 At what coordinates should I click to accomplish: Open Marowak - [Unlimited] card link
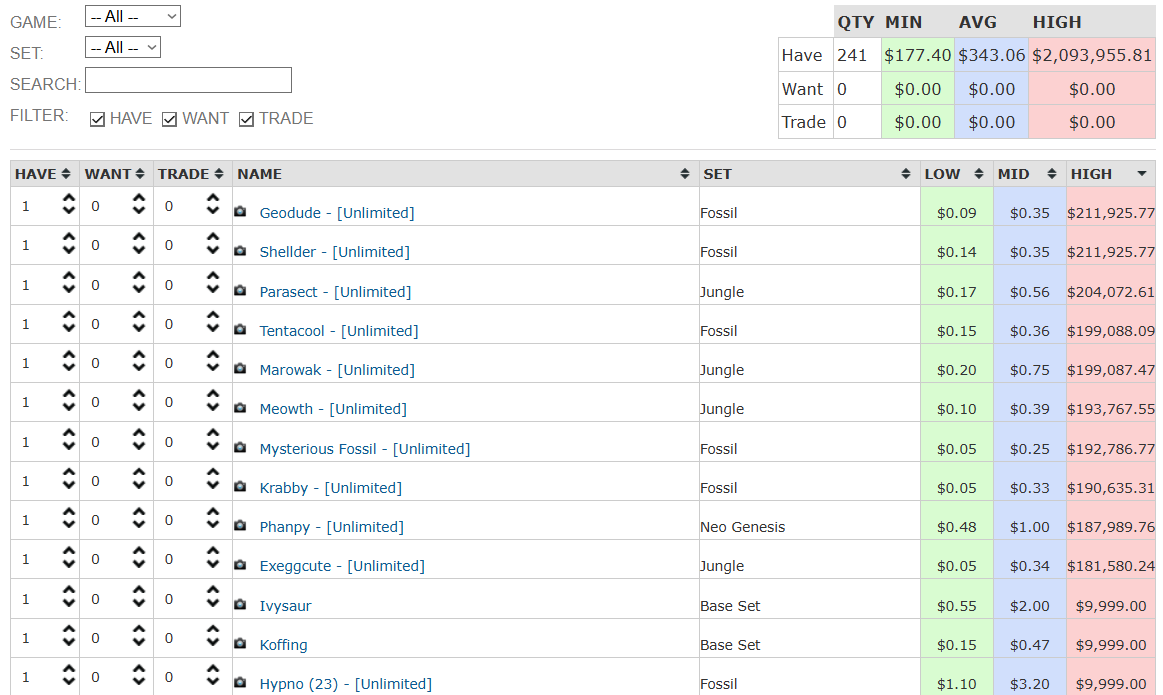pos(337,370)
